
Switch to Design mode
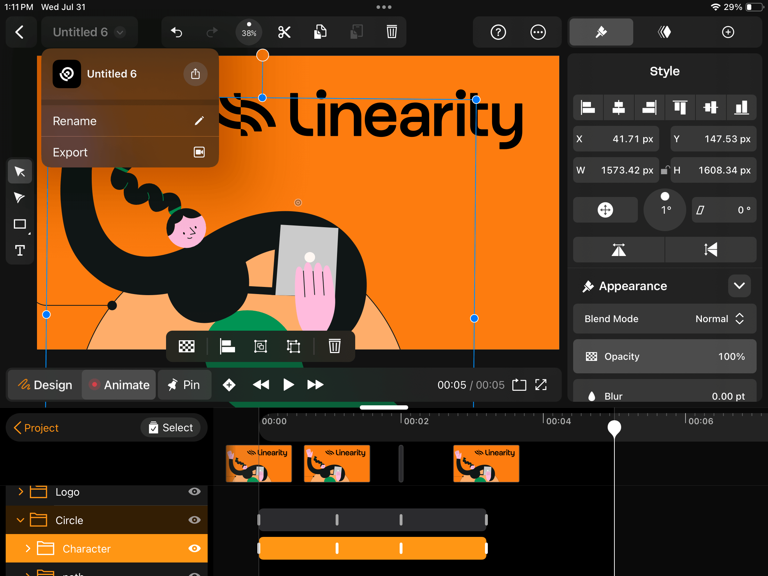coord(45,385)
